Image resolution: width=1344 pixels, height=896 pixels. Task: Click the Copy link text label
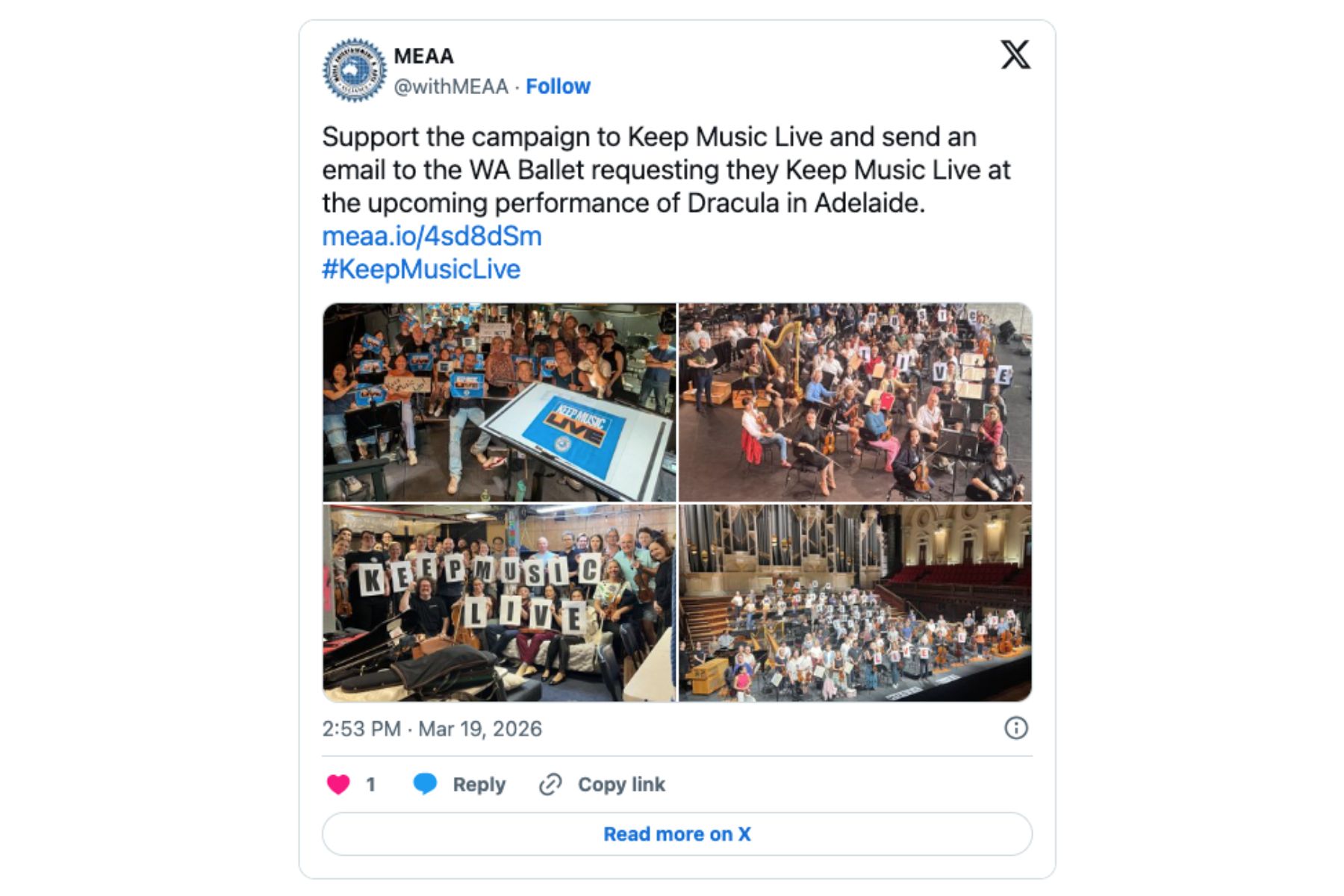click(x=621, y=785)
